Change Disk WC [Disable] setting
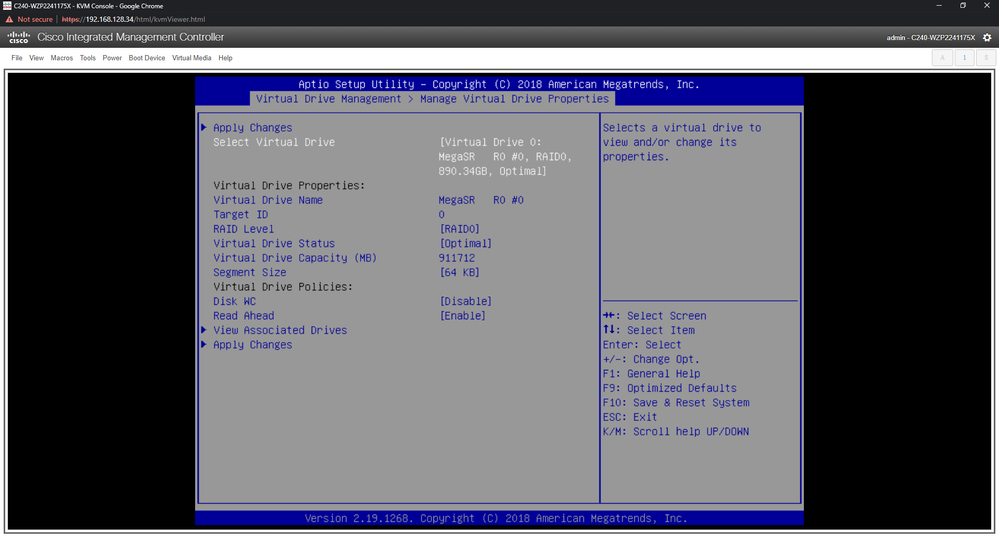 tap(465, 301)
